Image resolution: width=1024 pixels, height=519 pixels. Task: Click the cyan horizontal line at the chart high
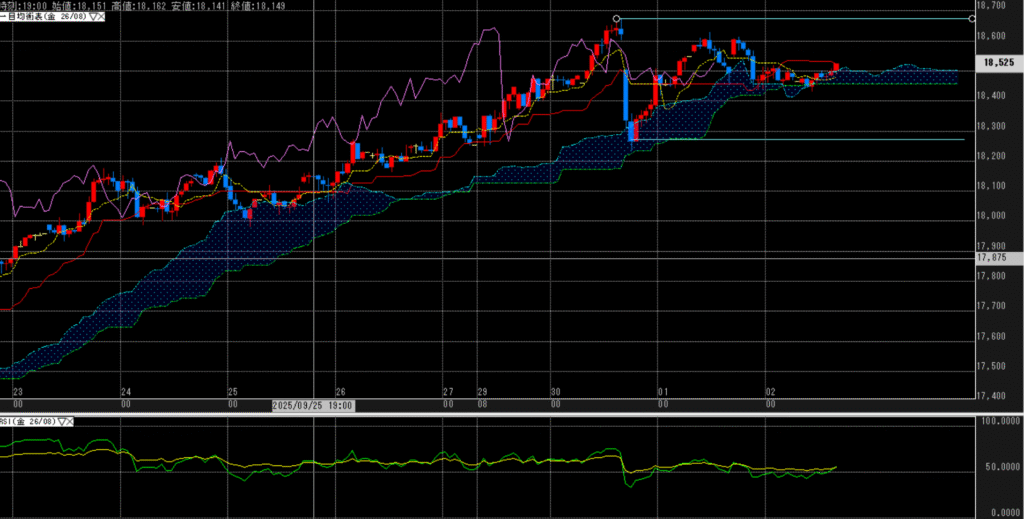(800, 19)
